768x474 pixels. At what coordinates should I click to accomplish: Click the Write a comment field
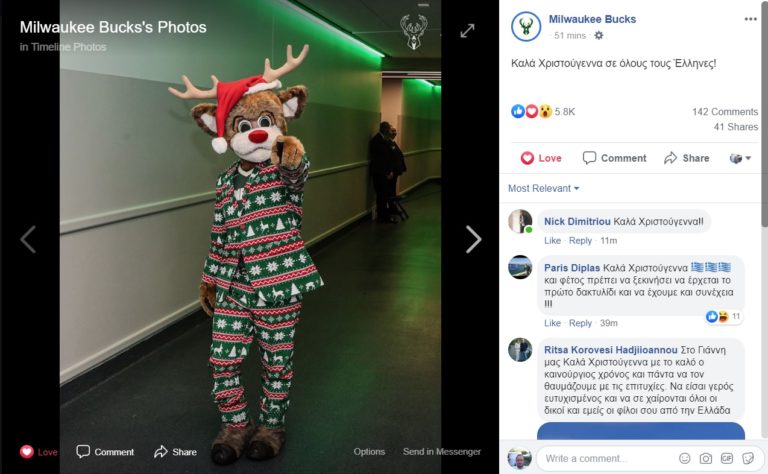[605, 458]
